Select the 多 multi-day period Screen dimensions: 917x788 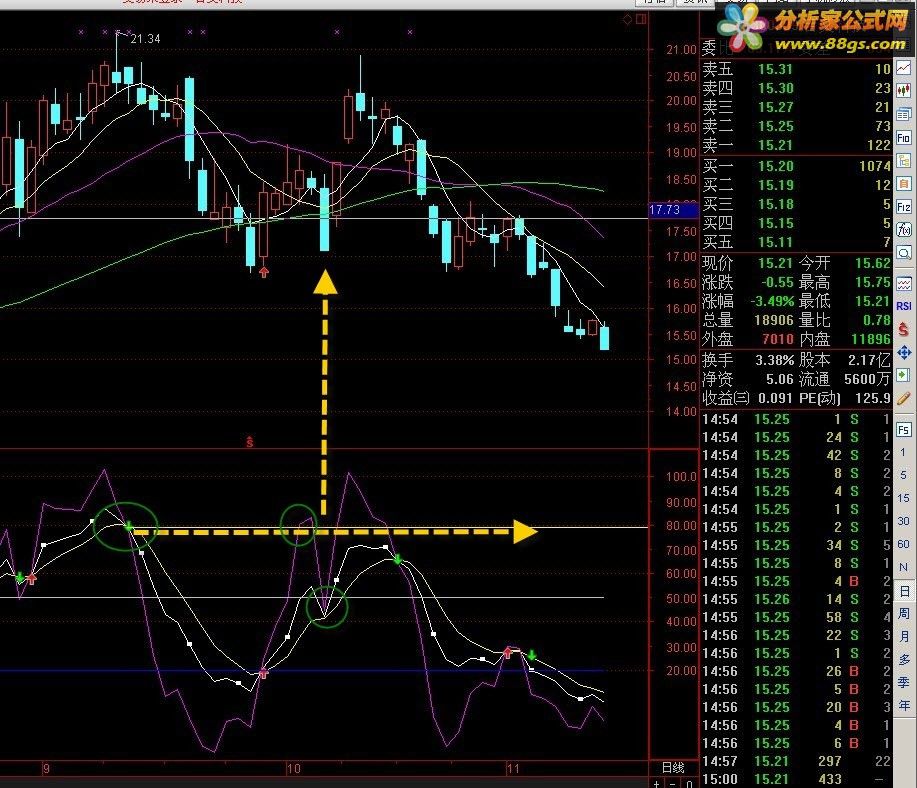pos(904,659)
